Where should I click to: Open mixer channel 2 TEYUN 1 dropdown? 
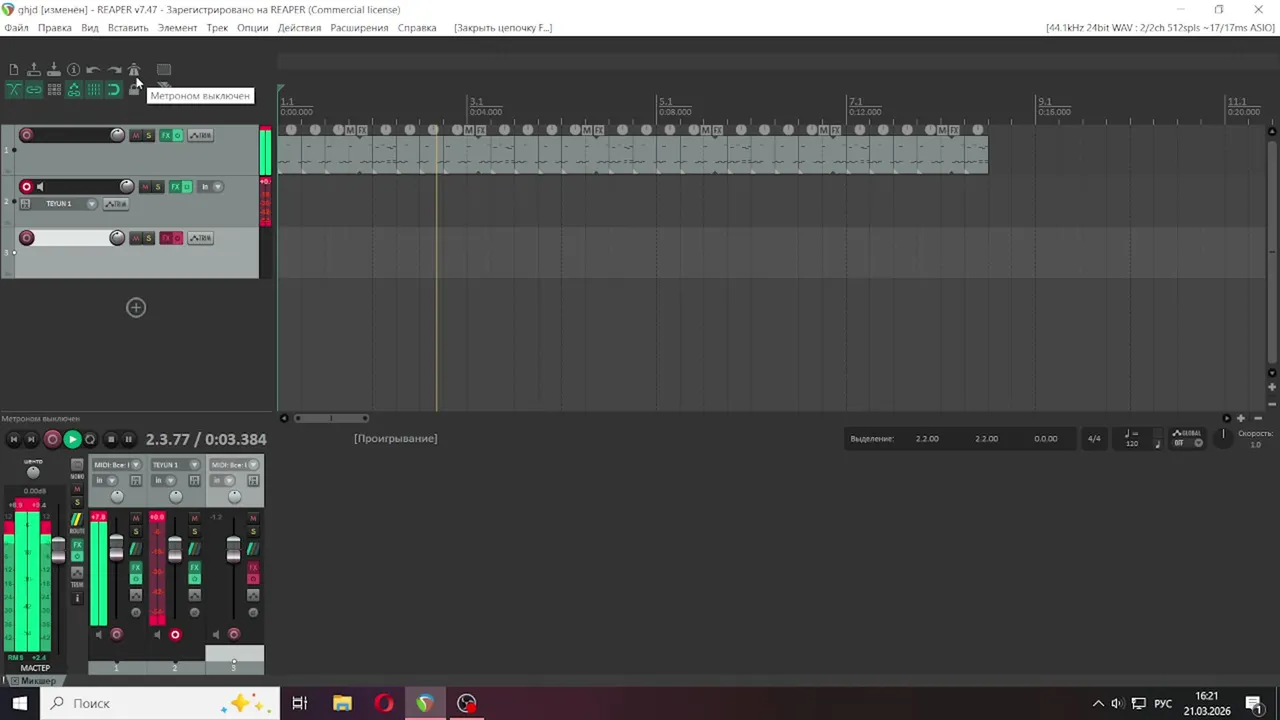click(176, 465)
